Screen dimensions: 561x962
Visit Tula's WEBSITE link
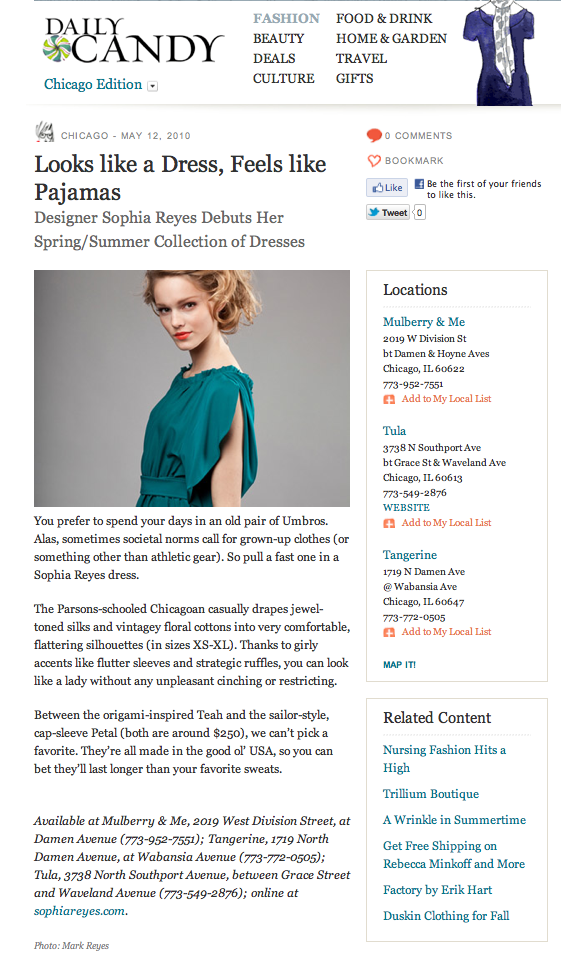coord(406,507)
